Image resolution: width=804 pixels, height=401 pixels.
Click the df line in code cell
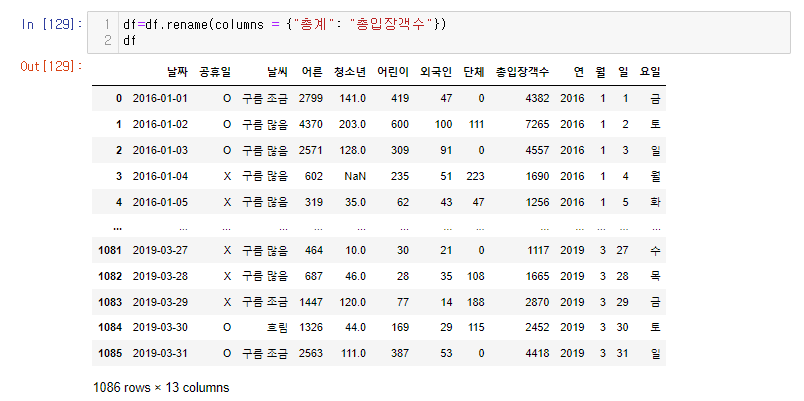pos(129,40)
